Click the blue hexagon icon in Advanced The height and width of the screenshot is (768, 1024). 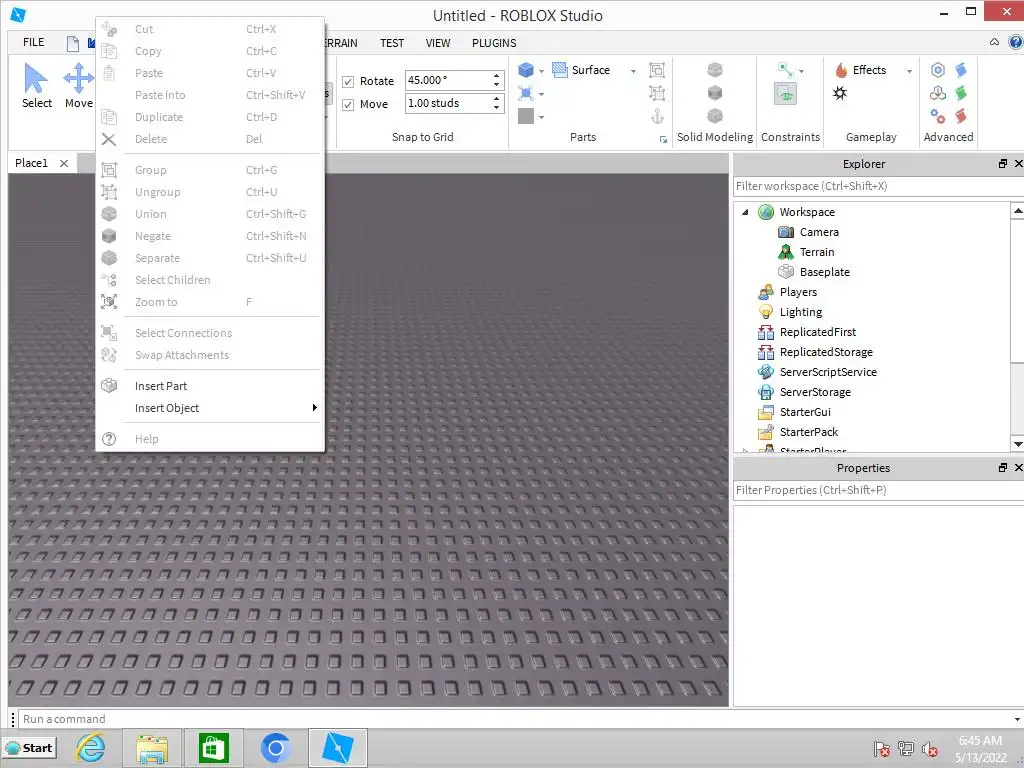coord(938,70)
